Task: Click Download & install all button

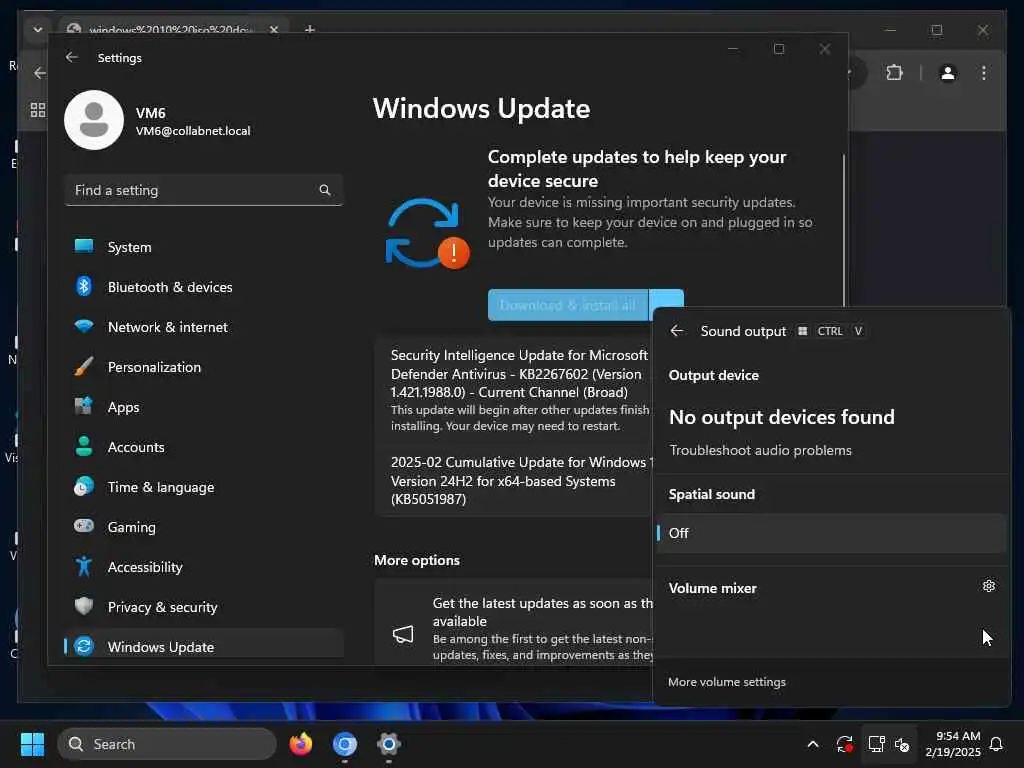Action: [568, 305]
